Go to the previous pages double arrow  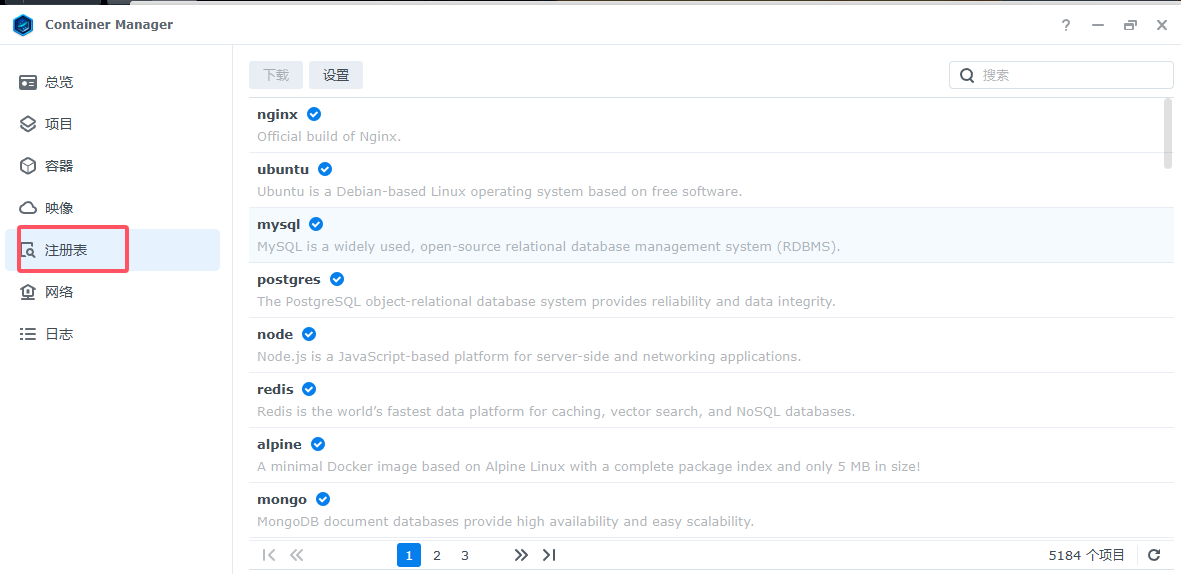(296, 555)
